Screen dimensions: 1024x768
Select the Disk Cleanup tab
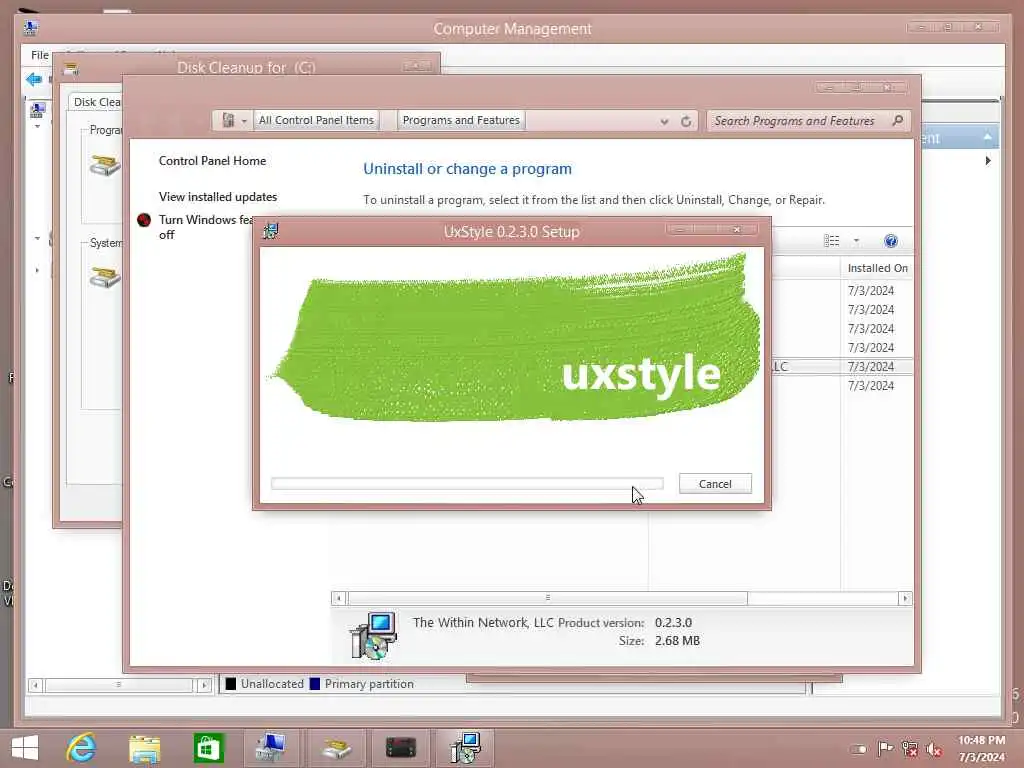[97, 102]
